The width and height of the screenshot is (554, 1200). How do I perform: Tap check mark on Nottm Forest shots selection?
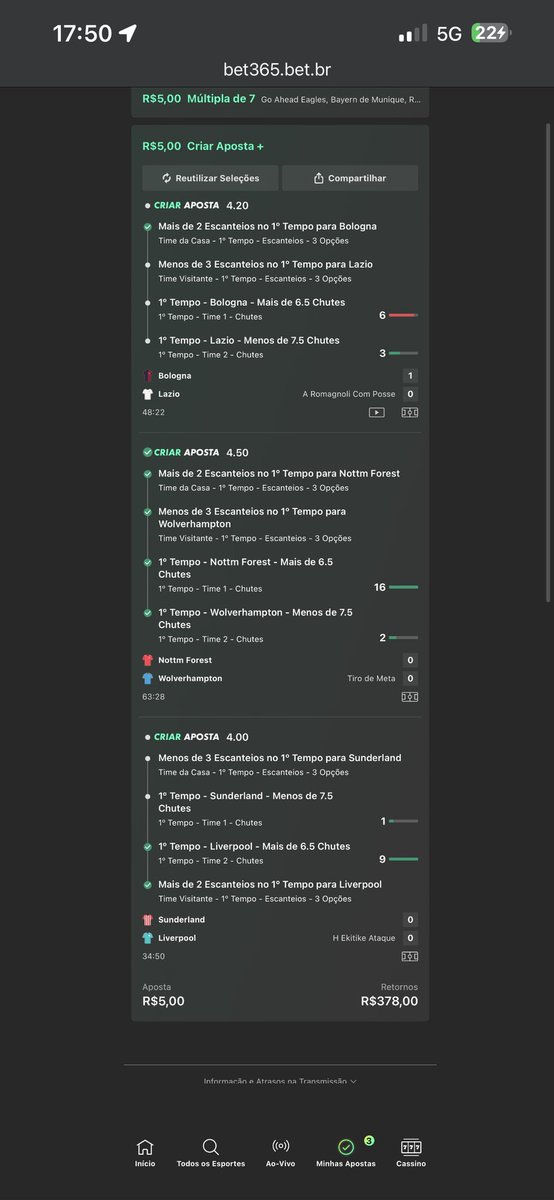[148, 563]
